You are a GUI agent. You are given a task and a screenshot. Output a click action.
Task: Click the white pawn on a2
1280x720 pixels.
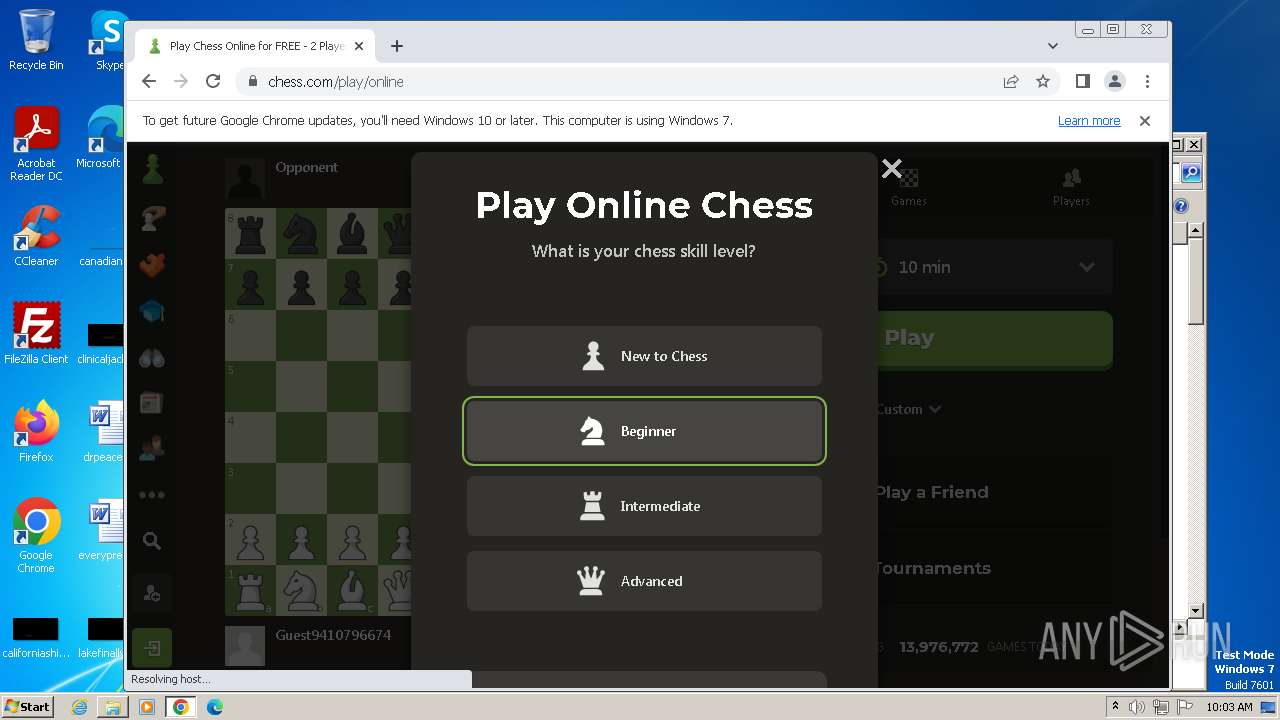tap(250, 540)
